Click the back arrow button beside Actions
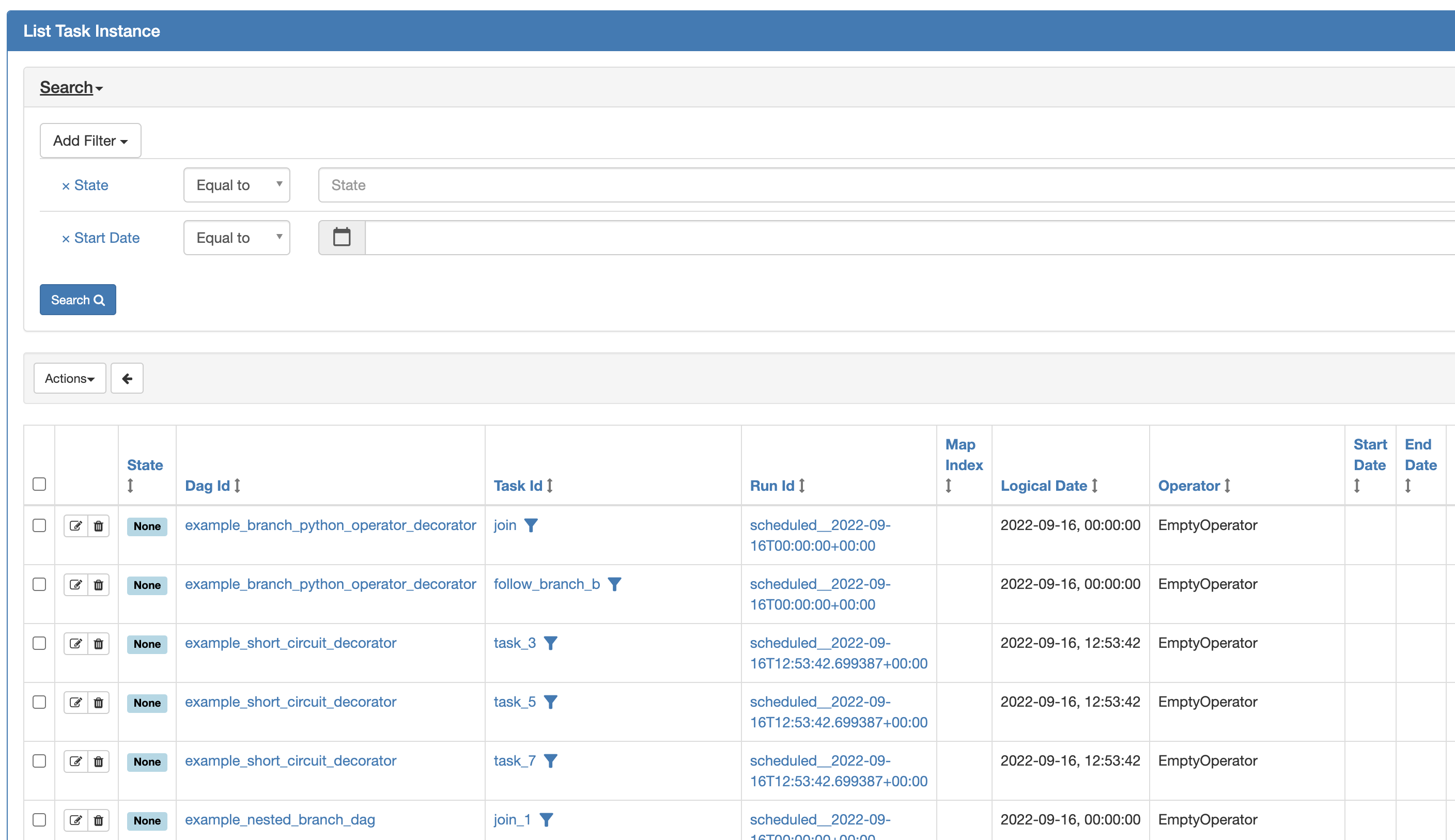Screen dimensions: 1455x840 127,379
